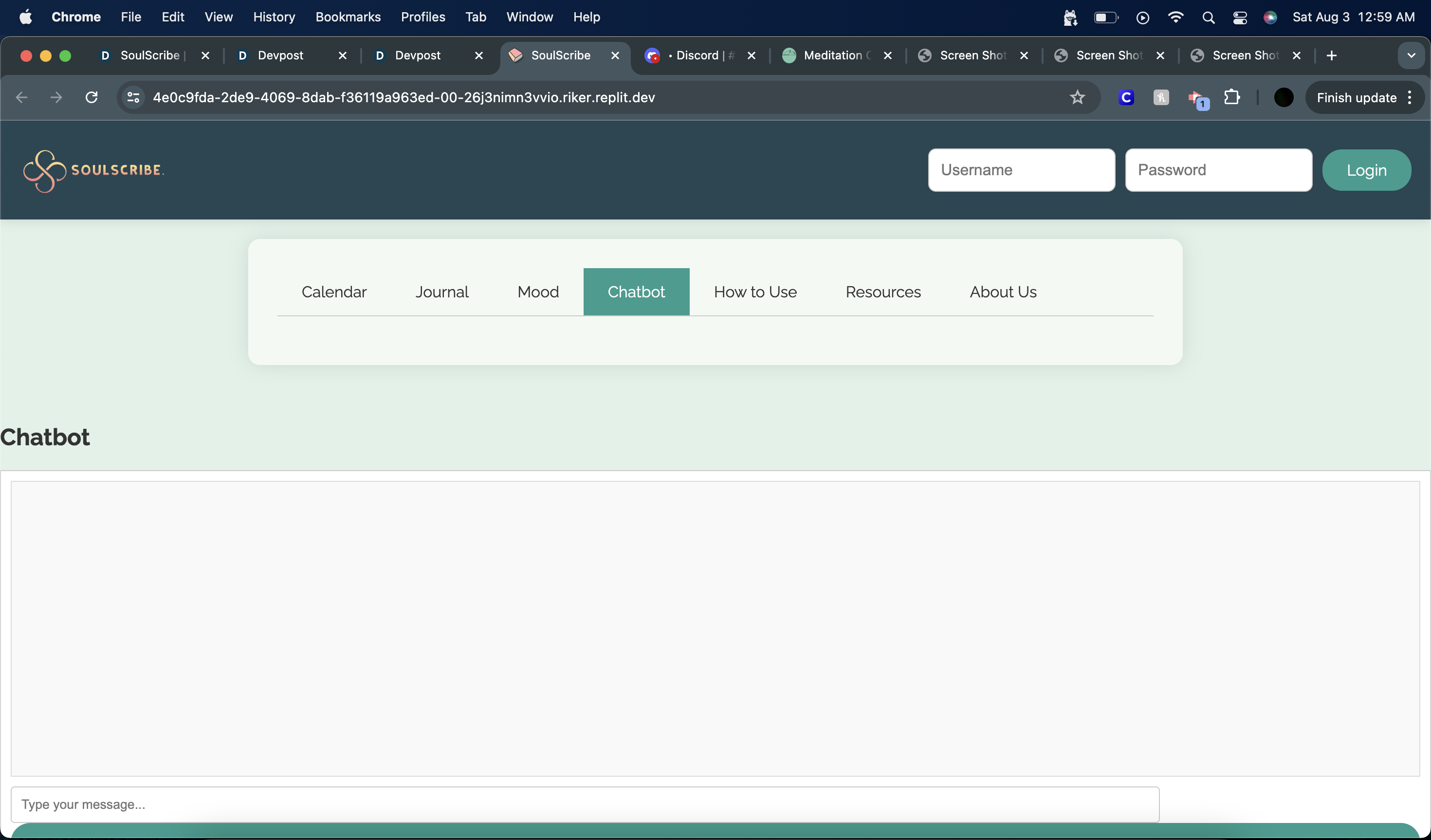Focus the Username input field
The width and height of the screenshot is (1431, 840).
(1021, 170)
